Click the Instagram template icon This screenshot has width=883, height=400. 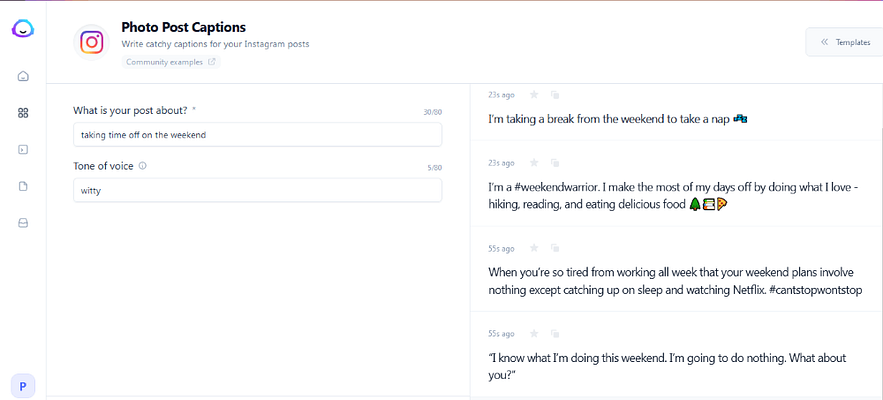(x=92, y=41)
